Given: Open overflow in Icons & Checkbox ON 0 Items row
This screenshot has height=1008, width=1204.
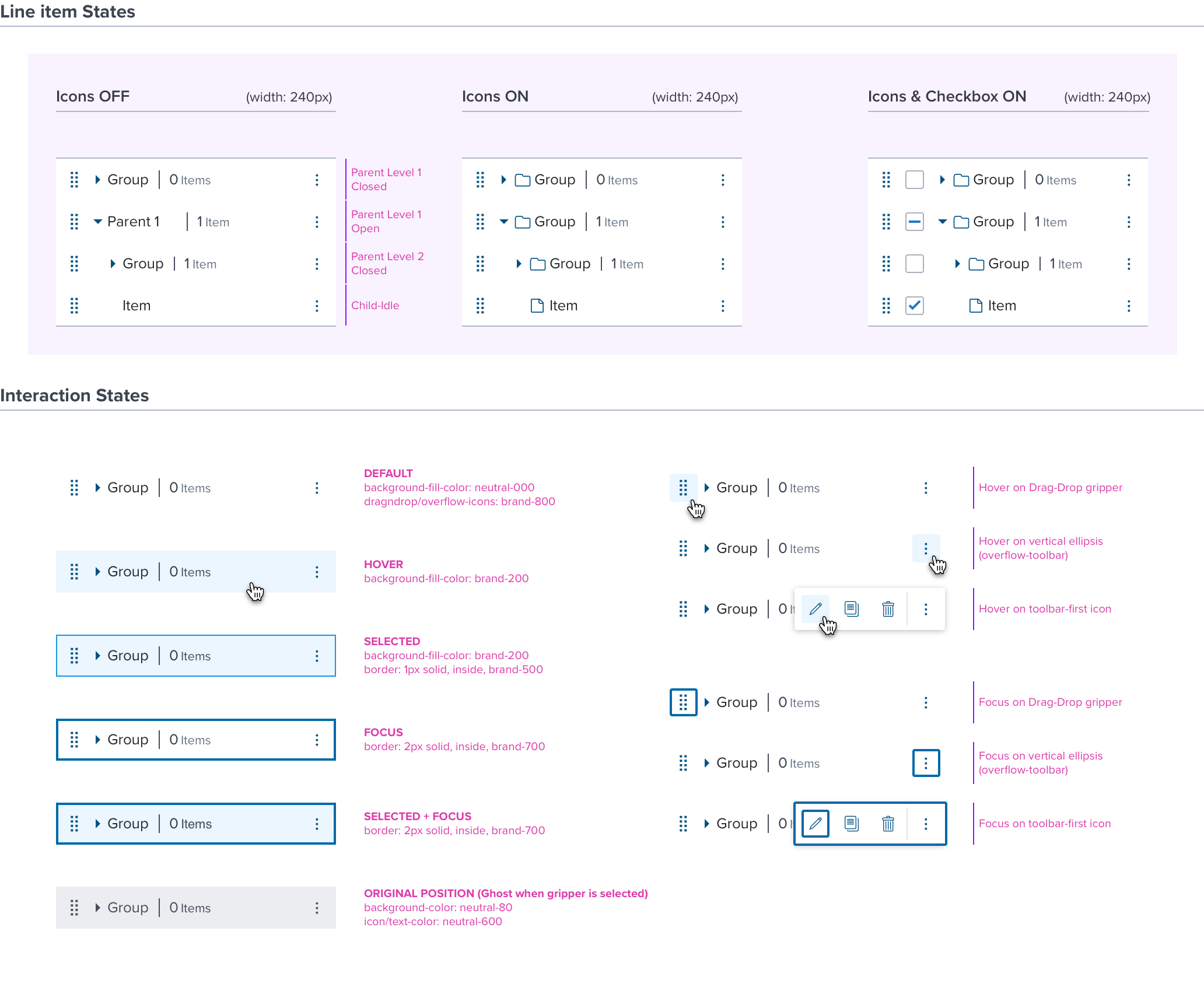Looking at the screenshot, I should [1129, 180].
